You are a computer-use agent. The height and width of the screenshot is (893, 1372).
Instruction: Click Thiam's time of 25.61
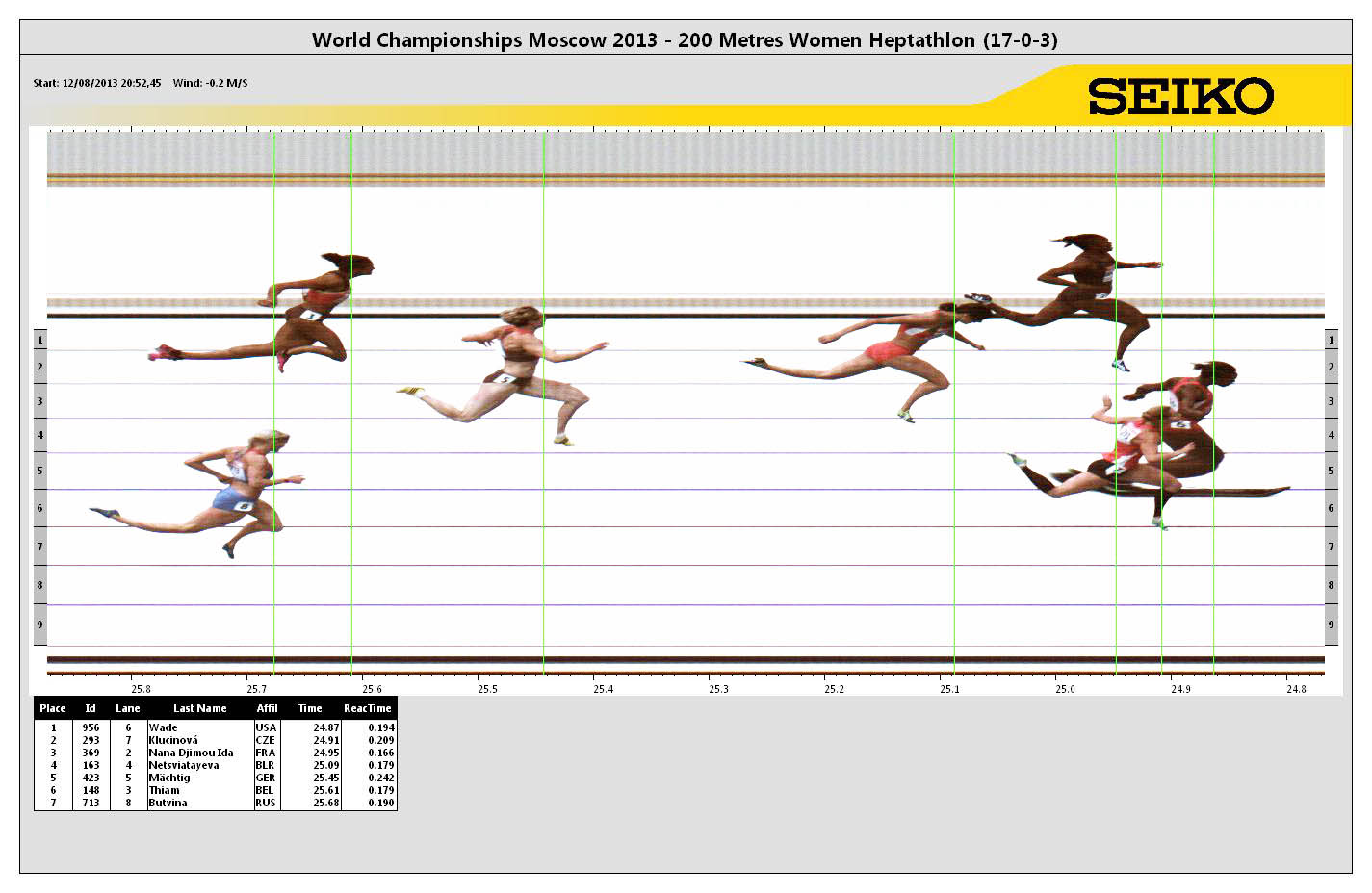coord(325,790)
